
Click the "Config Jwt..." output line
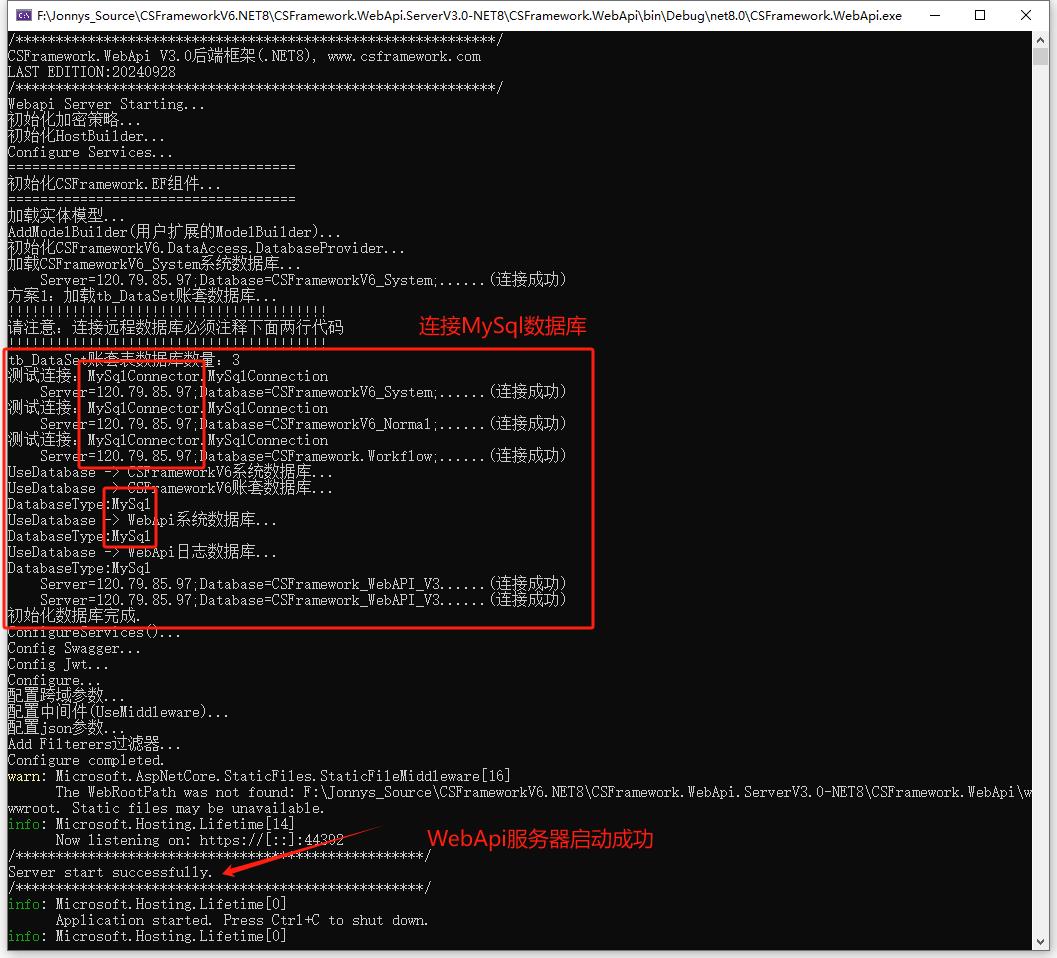(x=58, y=664)
